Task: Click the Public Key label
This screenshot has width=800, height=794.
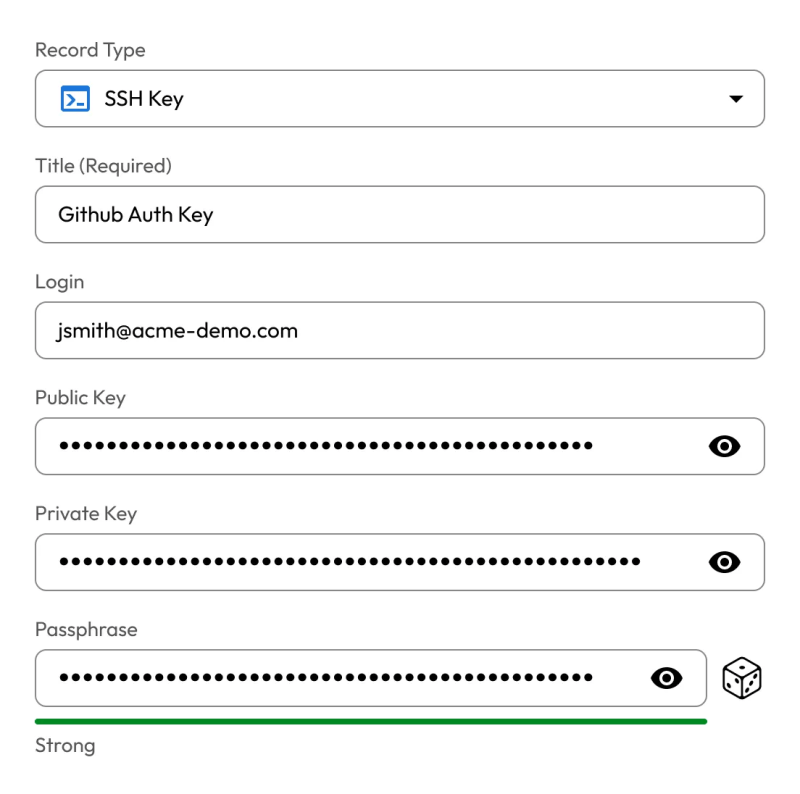Action: [x=80, y=398]
